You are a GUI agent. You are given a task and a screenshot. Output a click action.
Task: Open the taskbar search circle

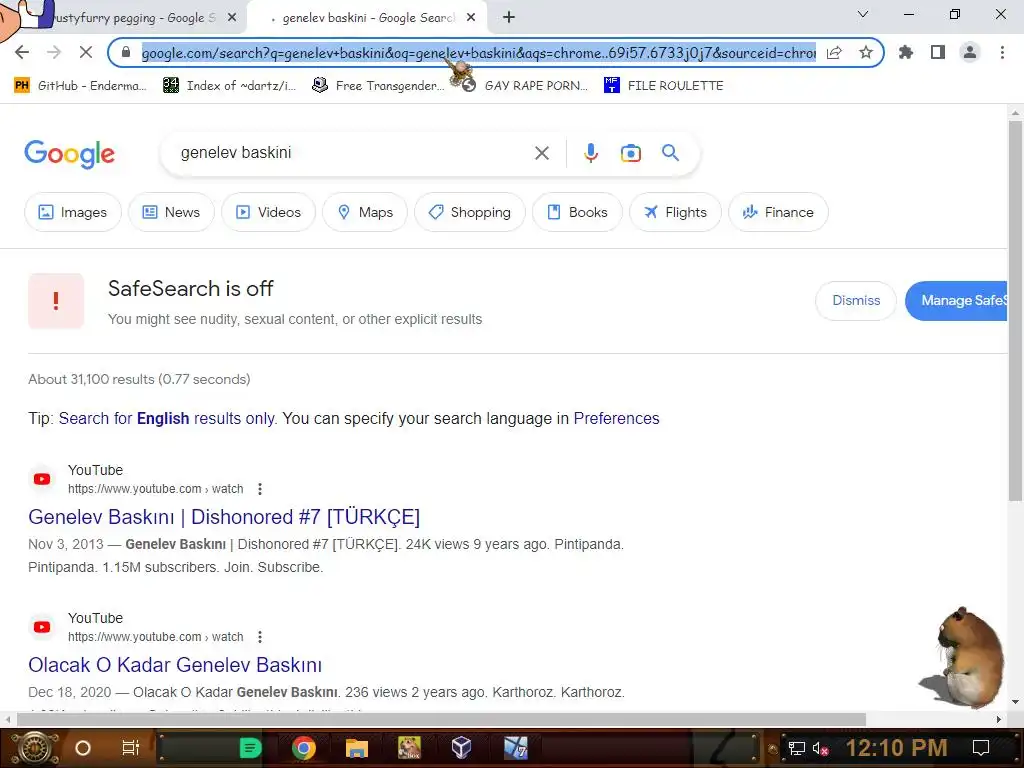tap(83, 748)
